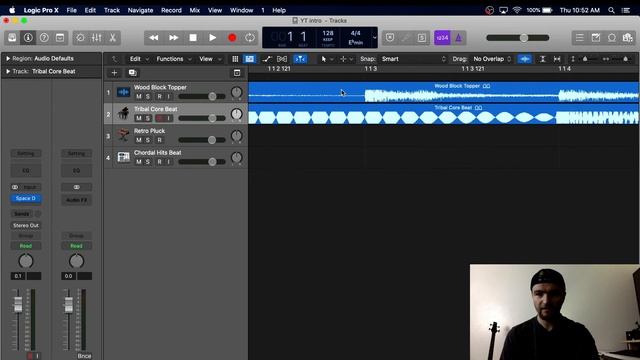This screenshot has height=360, width=640.
Task: Open Quick Help button
Action: 44,38
